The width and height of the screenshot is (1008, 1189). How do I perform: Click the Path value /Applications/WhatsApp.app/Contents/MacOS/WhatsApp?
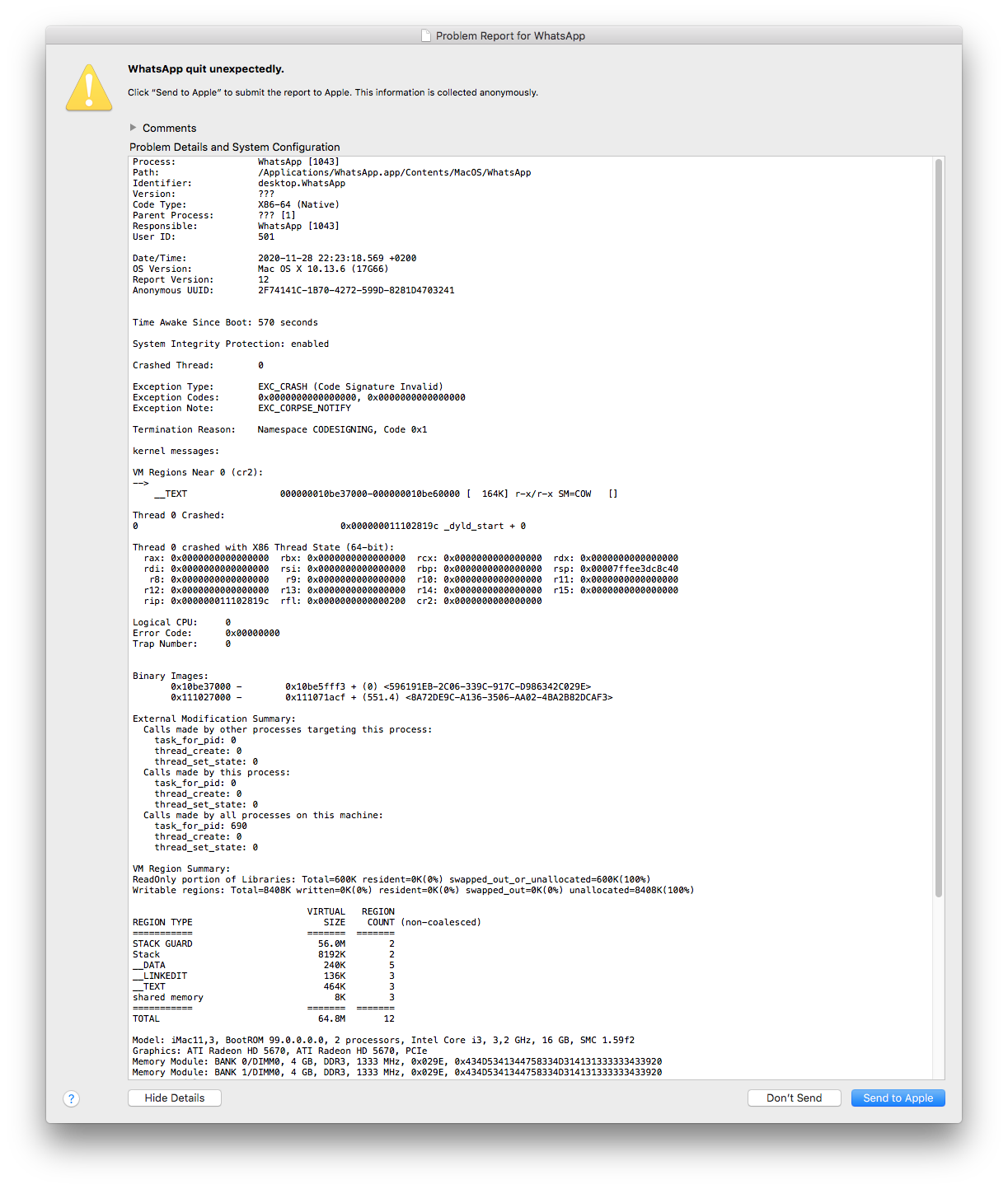pyautogui.click(x=394, y=173)
